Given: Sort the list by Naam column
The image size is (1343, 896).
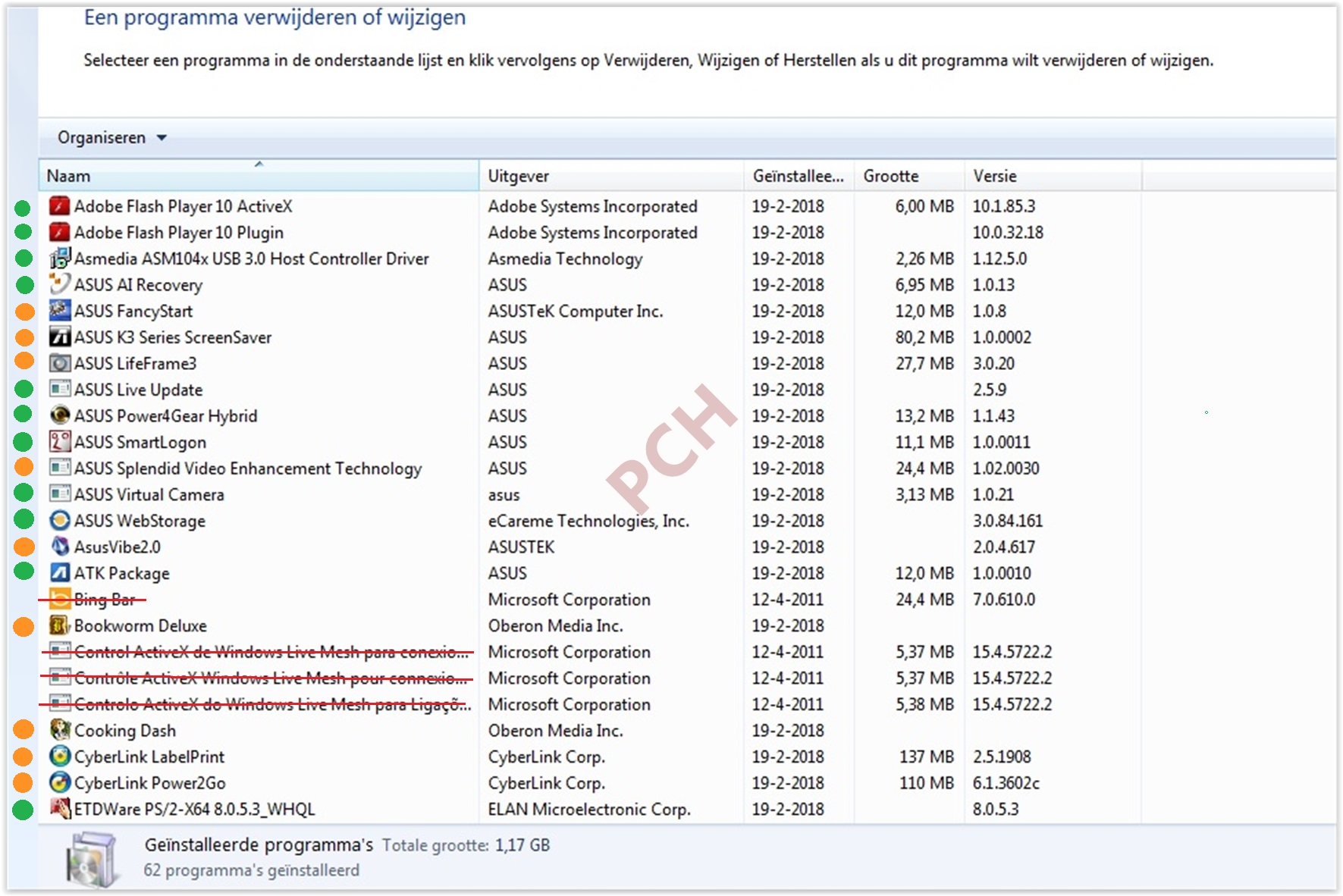Looking at the screenshot, I should coord(259,176).
